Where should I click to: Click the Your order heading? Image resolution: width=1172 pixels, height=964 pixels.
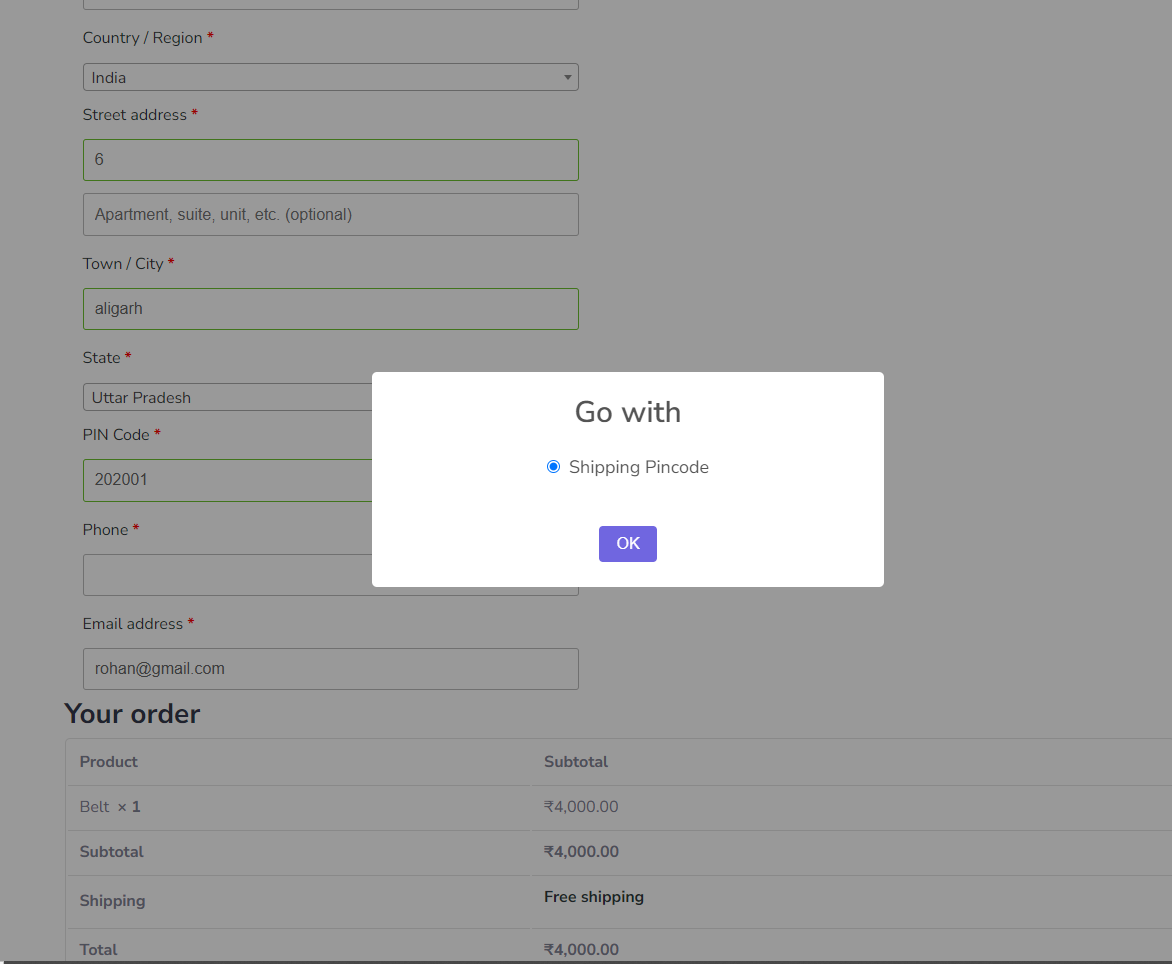pyautogui.click(x=131, y=713)
